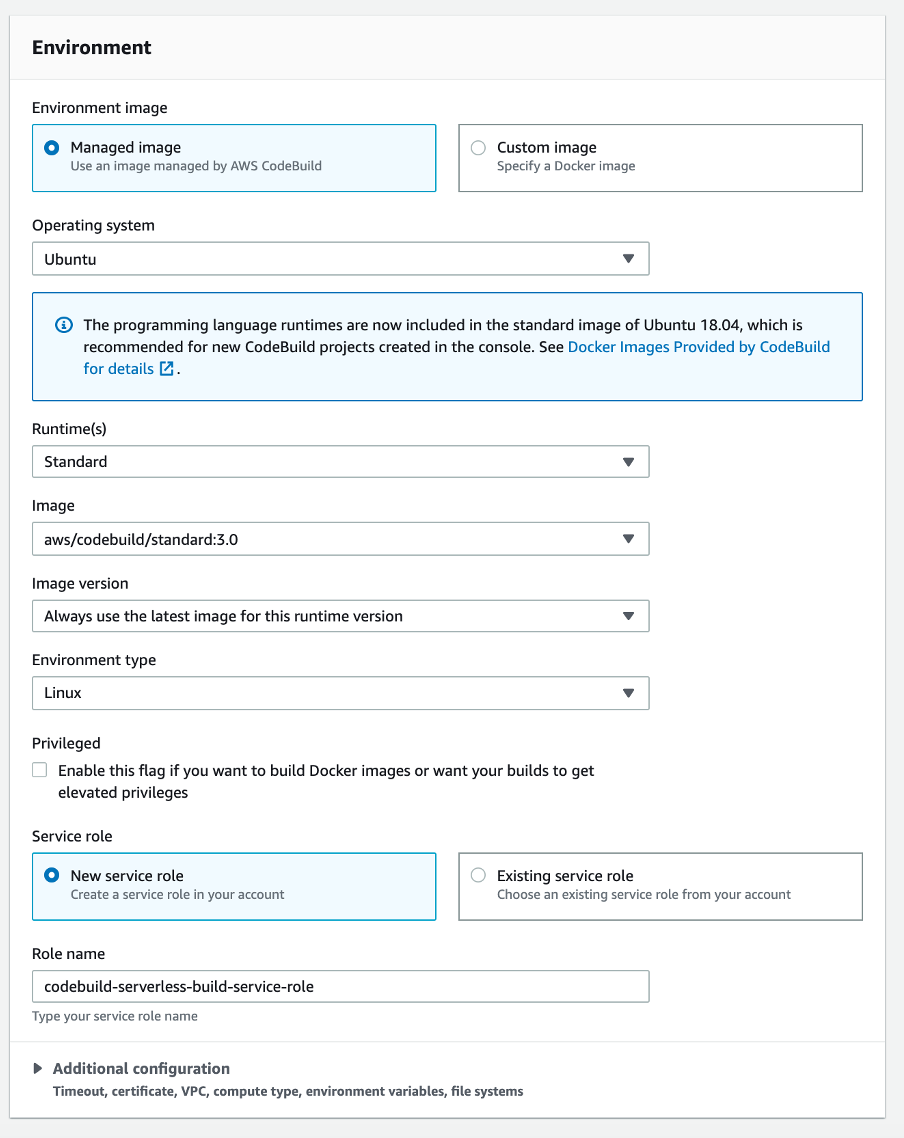The image size is (904, 1138).
Task: Click the Image version dropdown arrow
Action: tap(628, 616)
